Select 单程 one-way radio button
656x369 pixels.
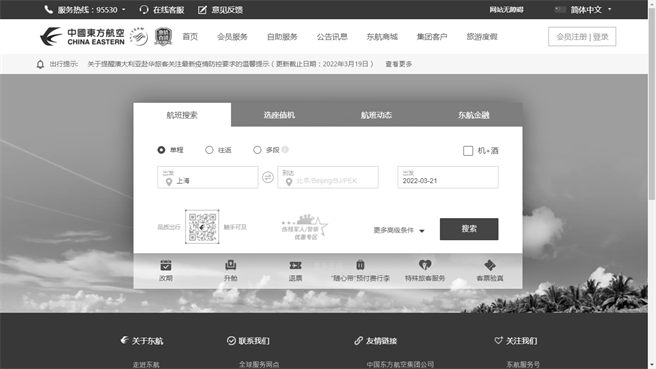(161, 150)
